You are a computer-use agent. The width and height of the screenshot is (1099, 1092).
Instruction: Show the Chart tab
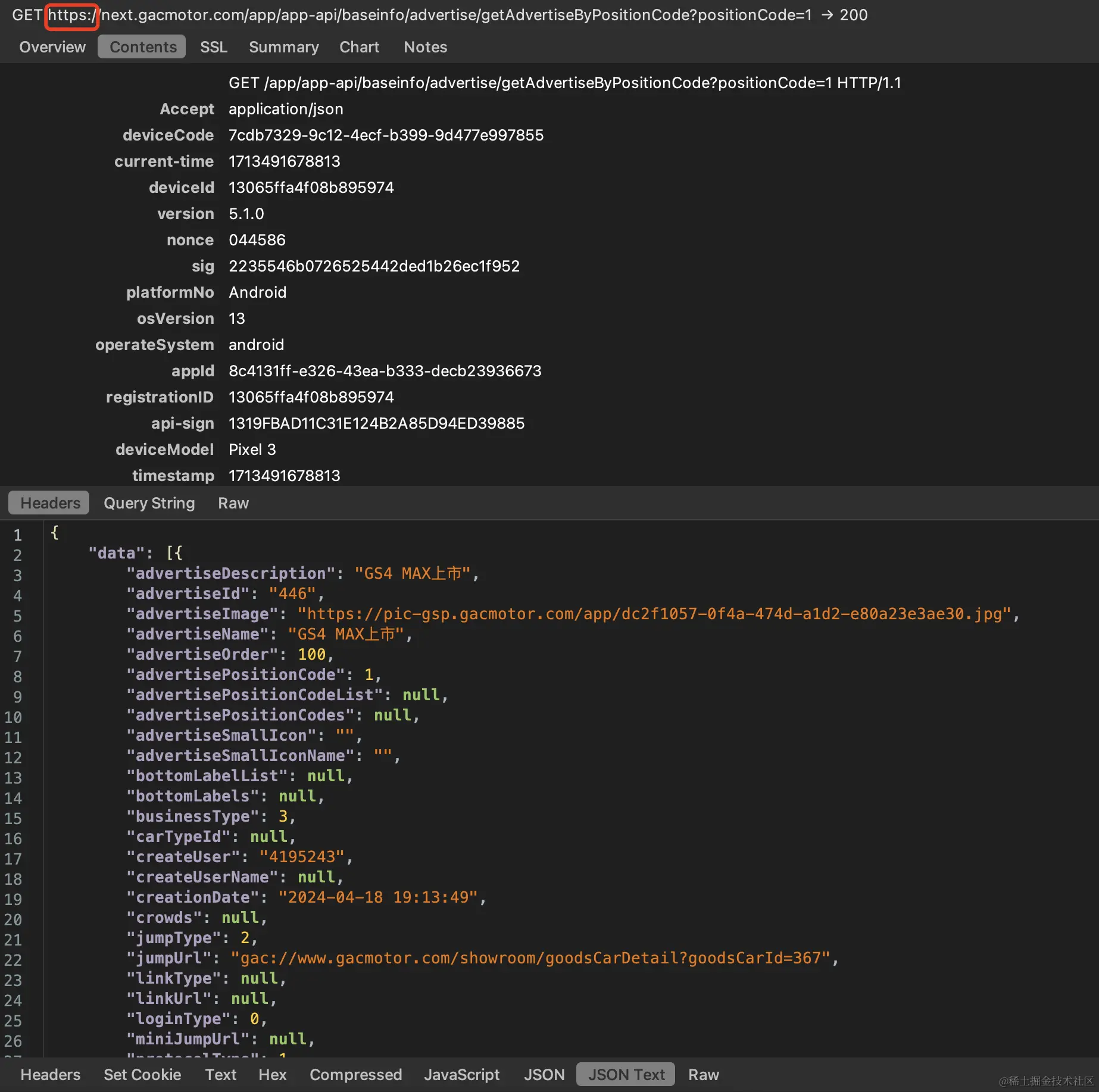coord(359,47)
